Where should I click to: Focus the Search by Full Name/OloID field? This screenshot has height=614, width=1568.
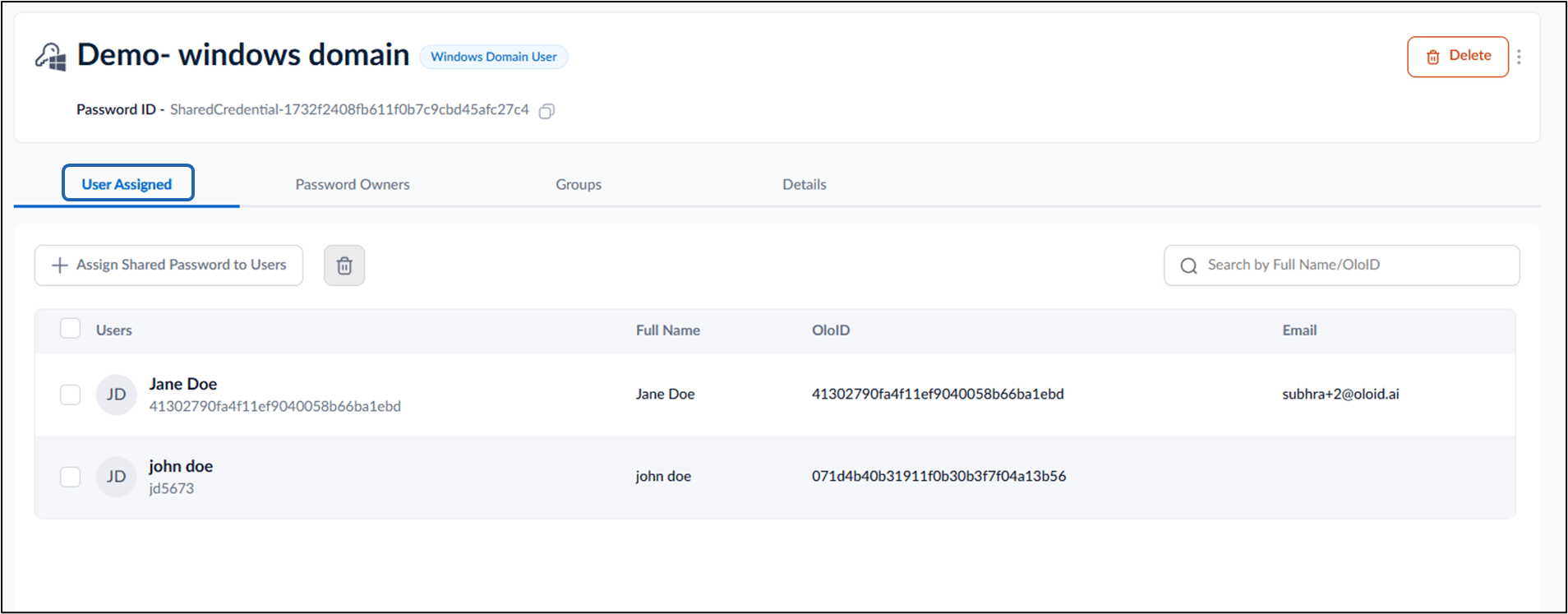[1342, 265]
